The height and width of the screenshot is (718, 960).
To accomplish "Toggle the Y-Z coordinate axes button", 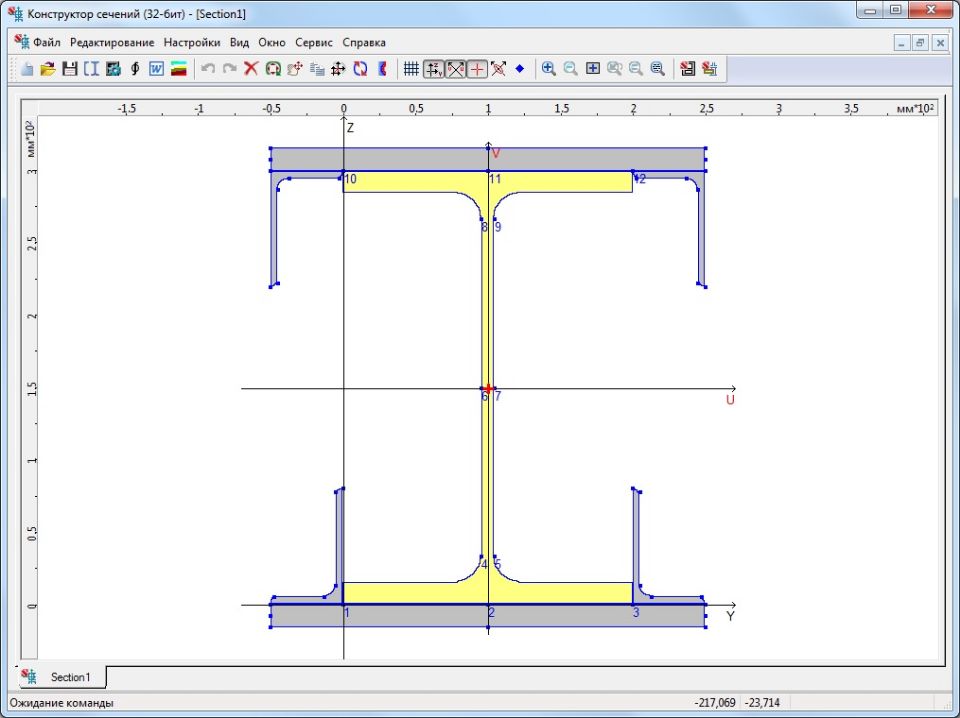I will point(434,69).
